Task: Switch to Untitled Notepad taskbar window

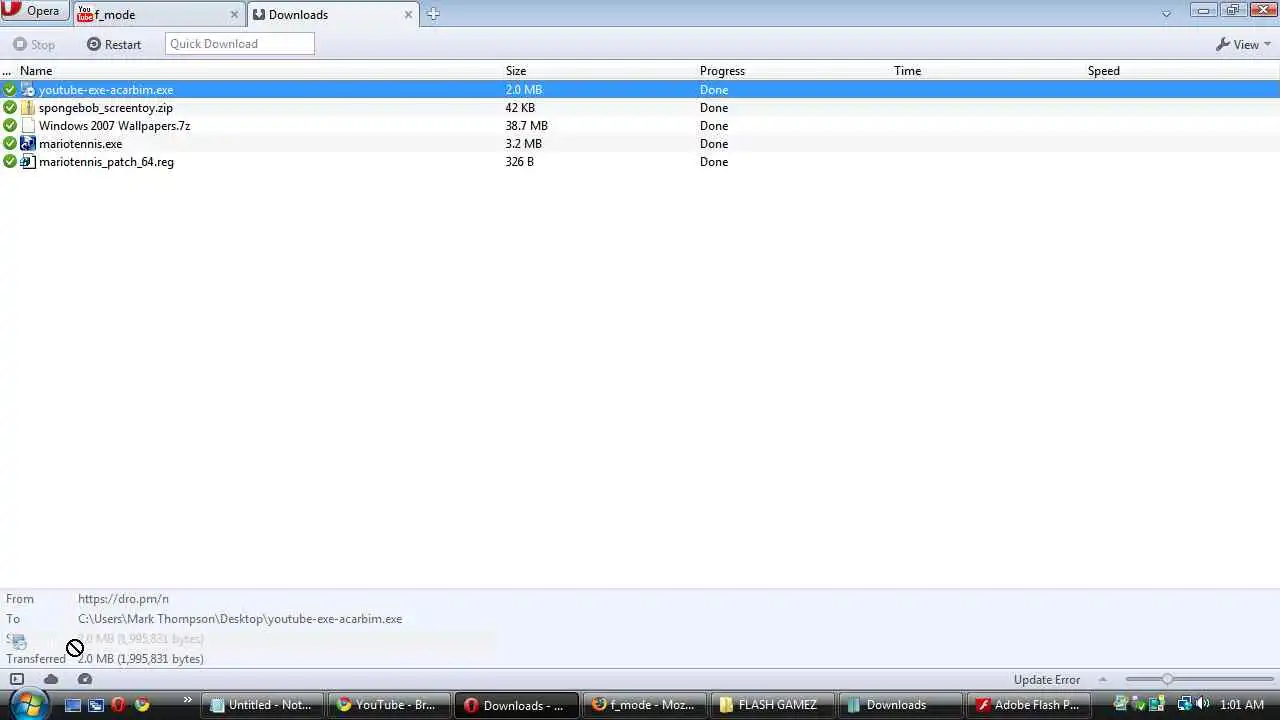Action: tap(262, 705)
